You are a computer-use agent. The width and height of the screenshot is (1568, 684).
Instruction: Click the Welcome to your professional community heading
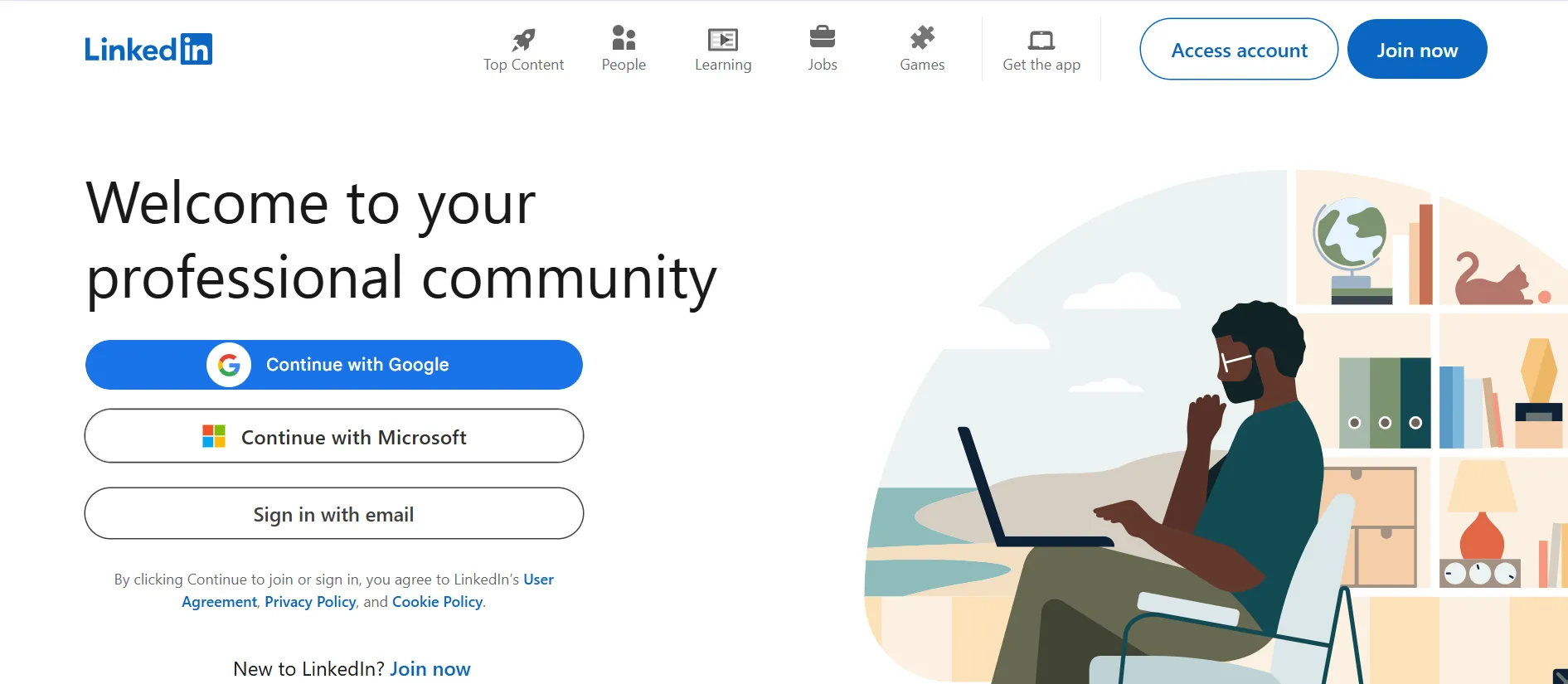point(401,240)
